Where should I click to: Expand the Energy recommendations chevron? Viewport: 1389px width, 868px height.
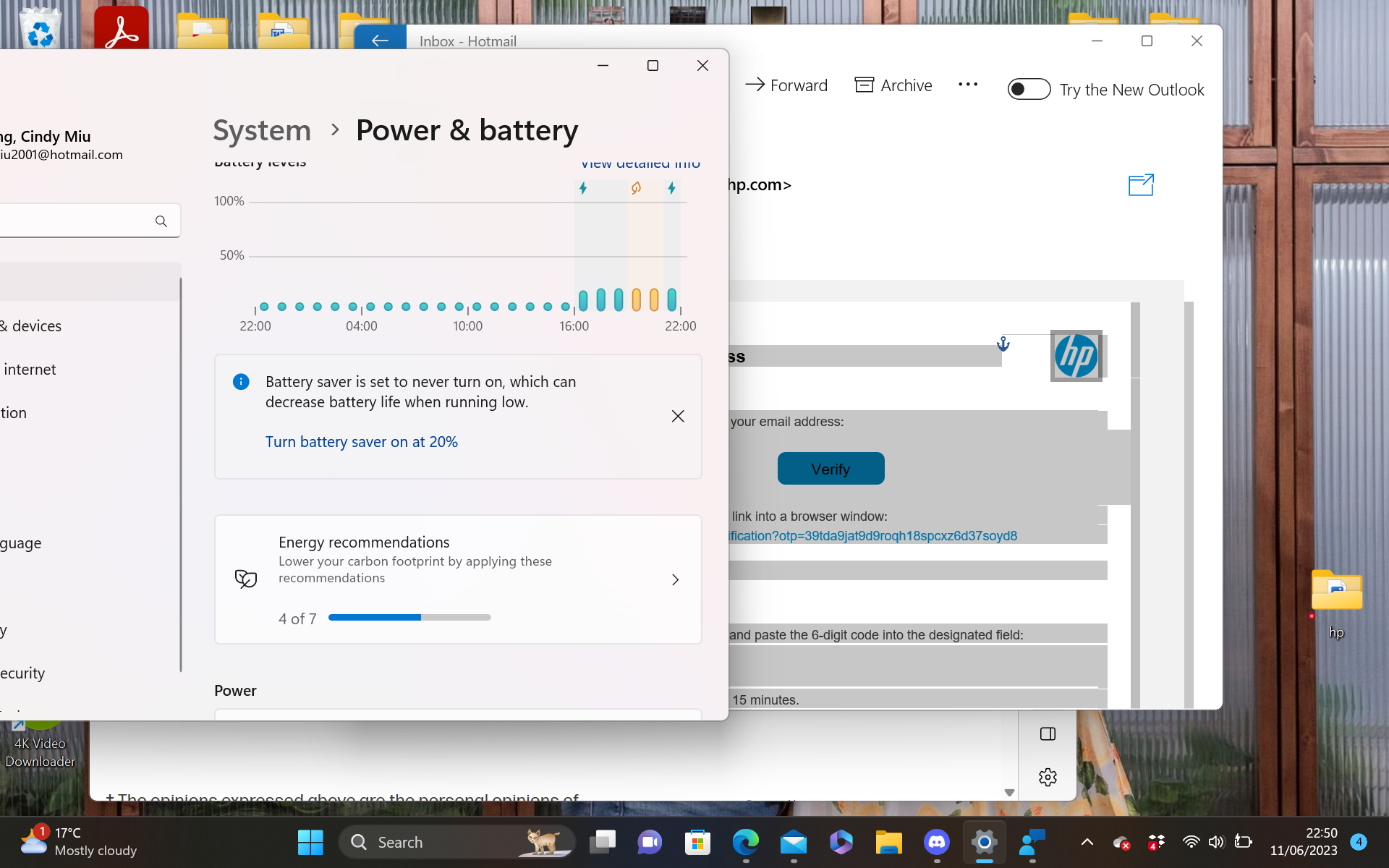coord(675,579)
